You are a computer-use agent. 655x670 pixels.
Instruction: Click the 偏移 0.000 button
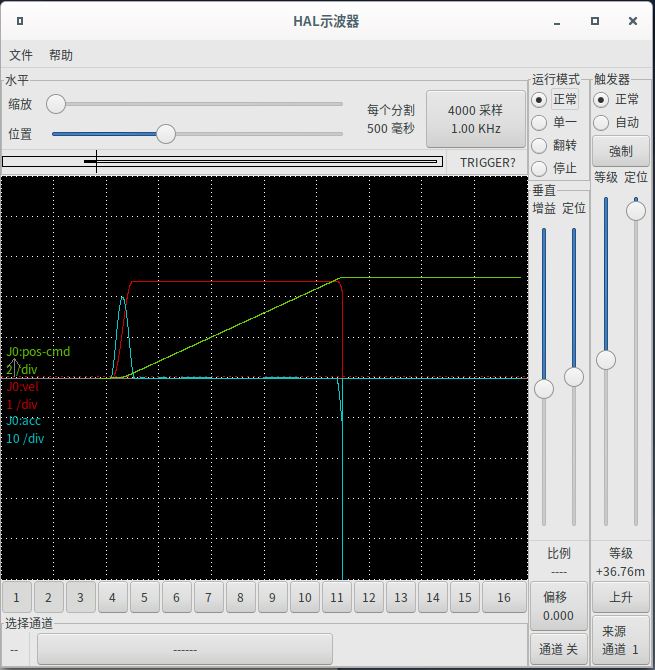pos(559,606)
